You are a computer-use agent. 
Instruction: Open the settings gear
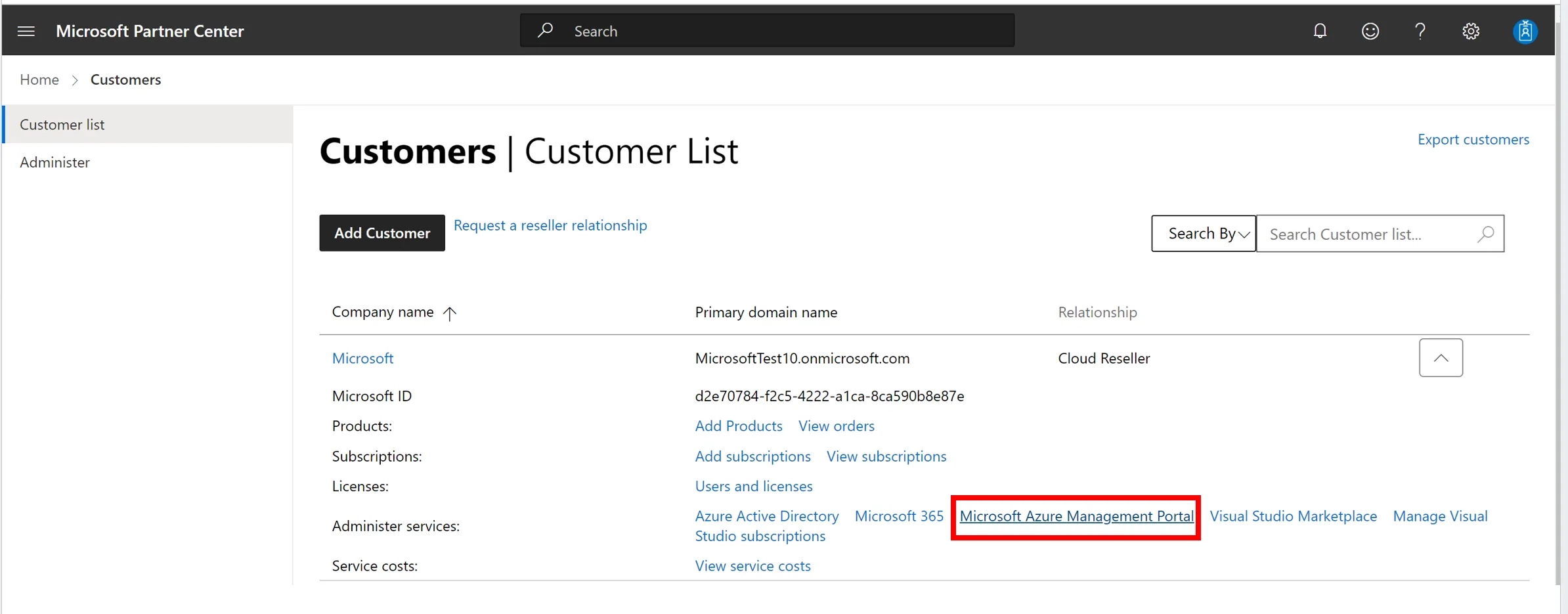tap(1471, 31)
